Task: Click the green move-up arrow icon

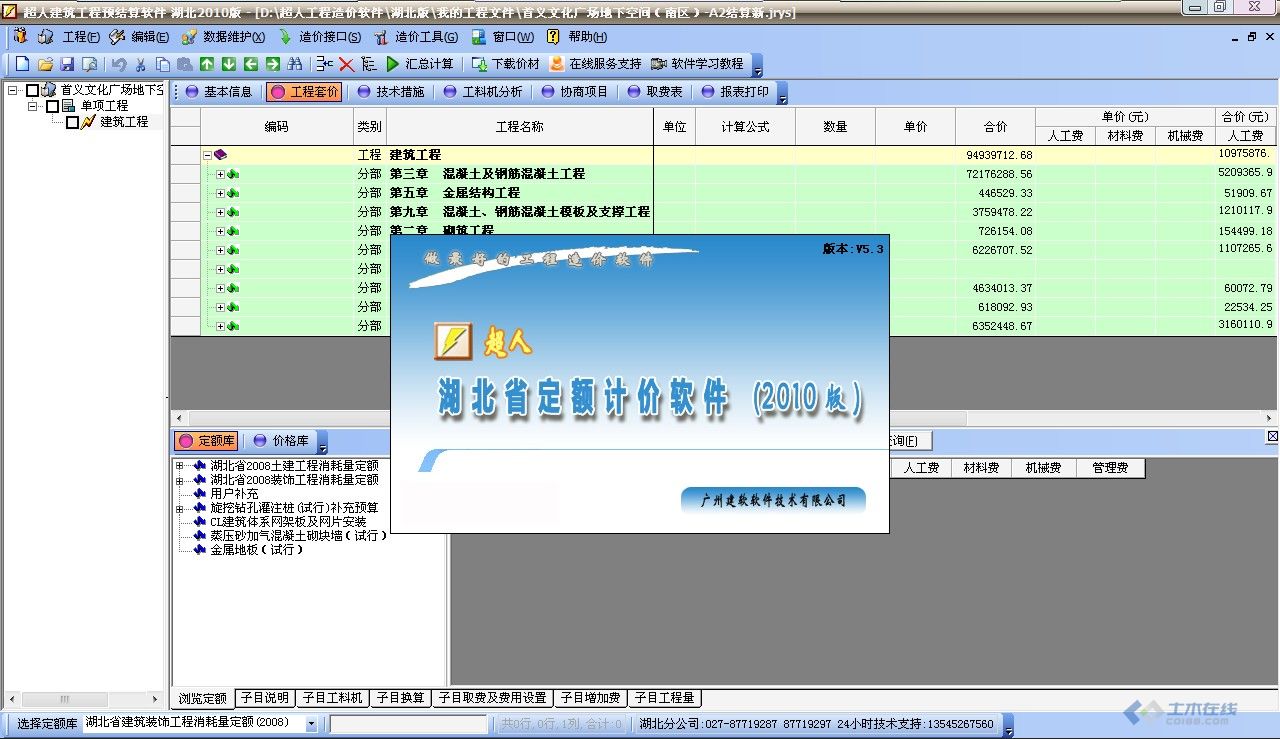Action: click(x=207, y=64)
